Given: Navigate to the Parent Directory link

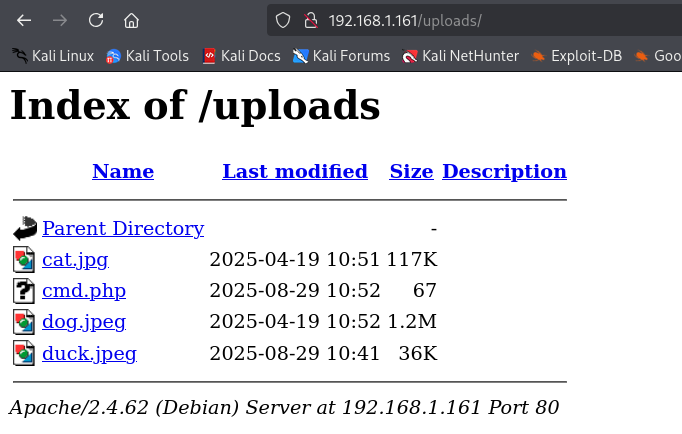Looking at the screenshot, I should [123, 229].
